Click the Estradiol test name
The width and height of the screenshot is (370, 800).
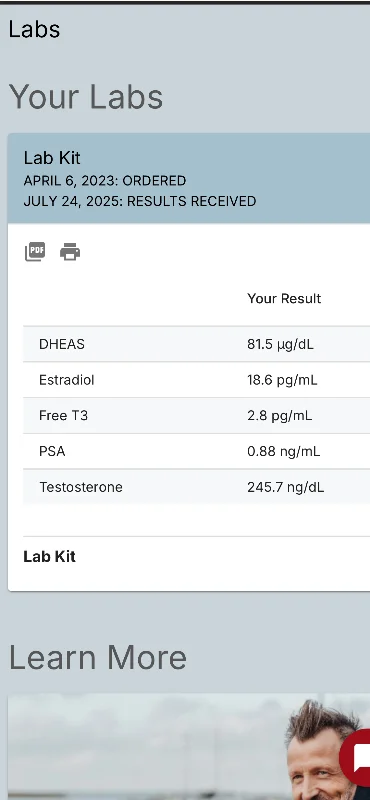click(66, 380)
